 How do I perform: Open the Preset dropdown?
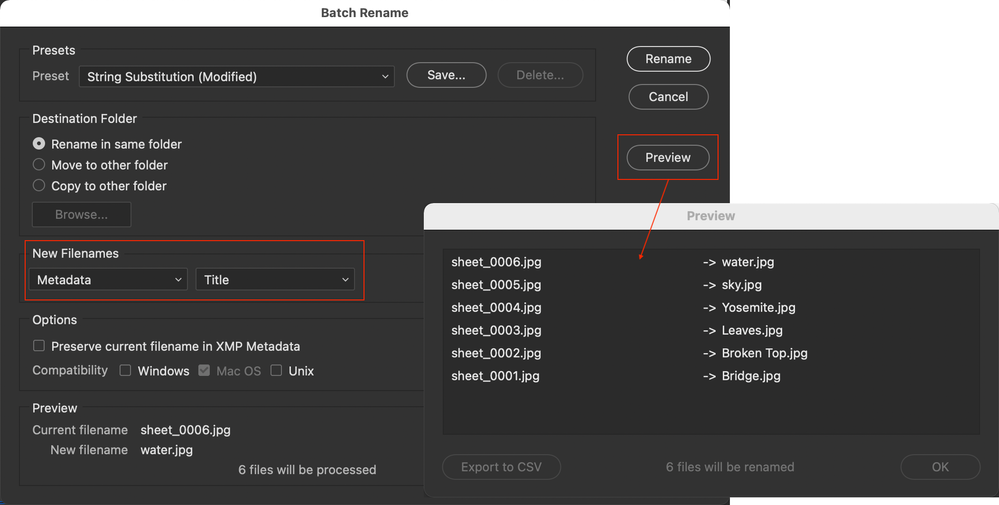pos(237,77)
